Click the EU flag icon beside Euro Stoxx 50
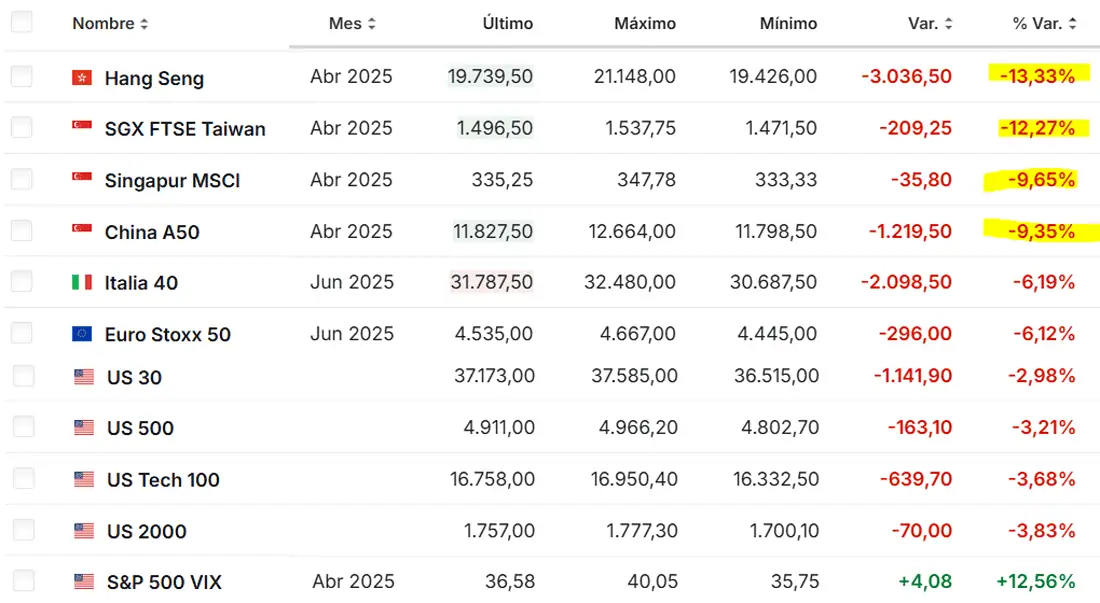 [x=82, y=334]
